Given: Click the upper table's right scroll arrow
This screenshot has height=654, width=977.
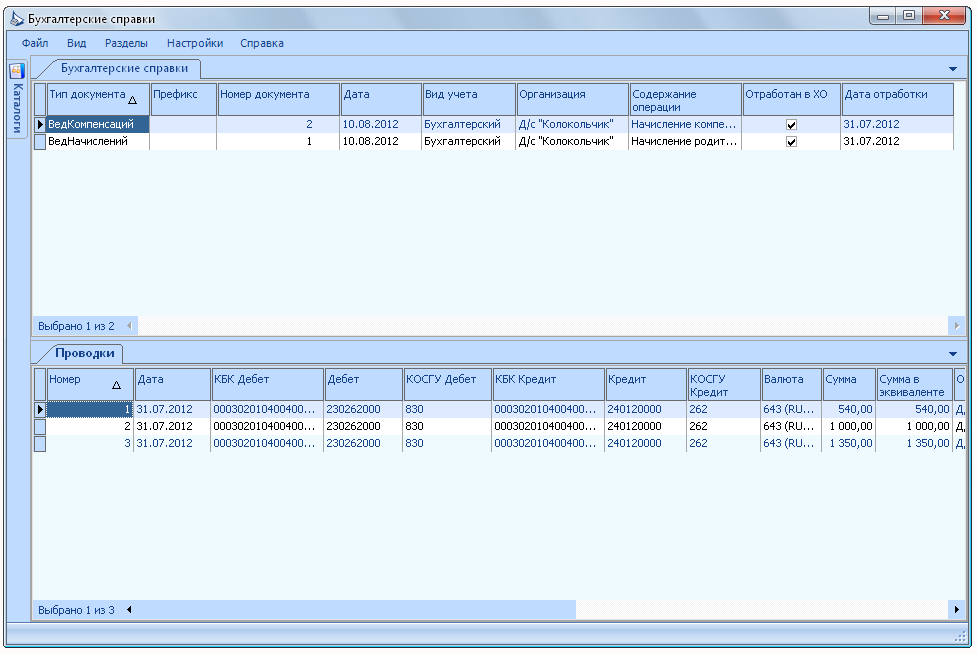Looking at the screenshot, I should coord(956,325).
